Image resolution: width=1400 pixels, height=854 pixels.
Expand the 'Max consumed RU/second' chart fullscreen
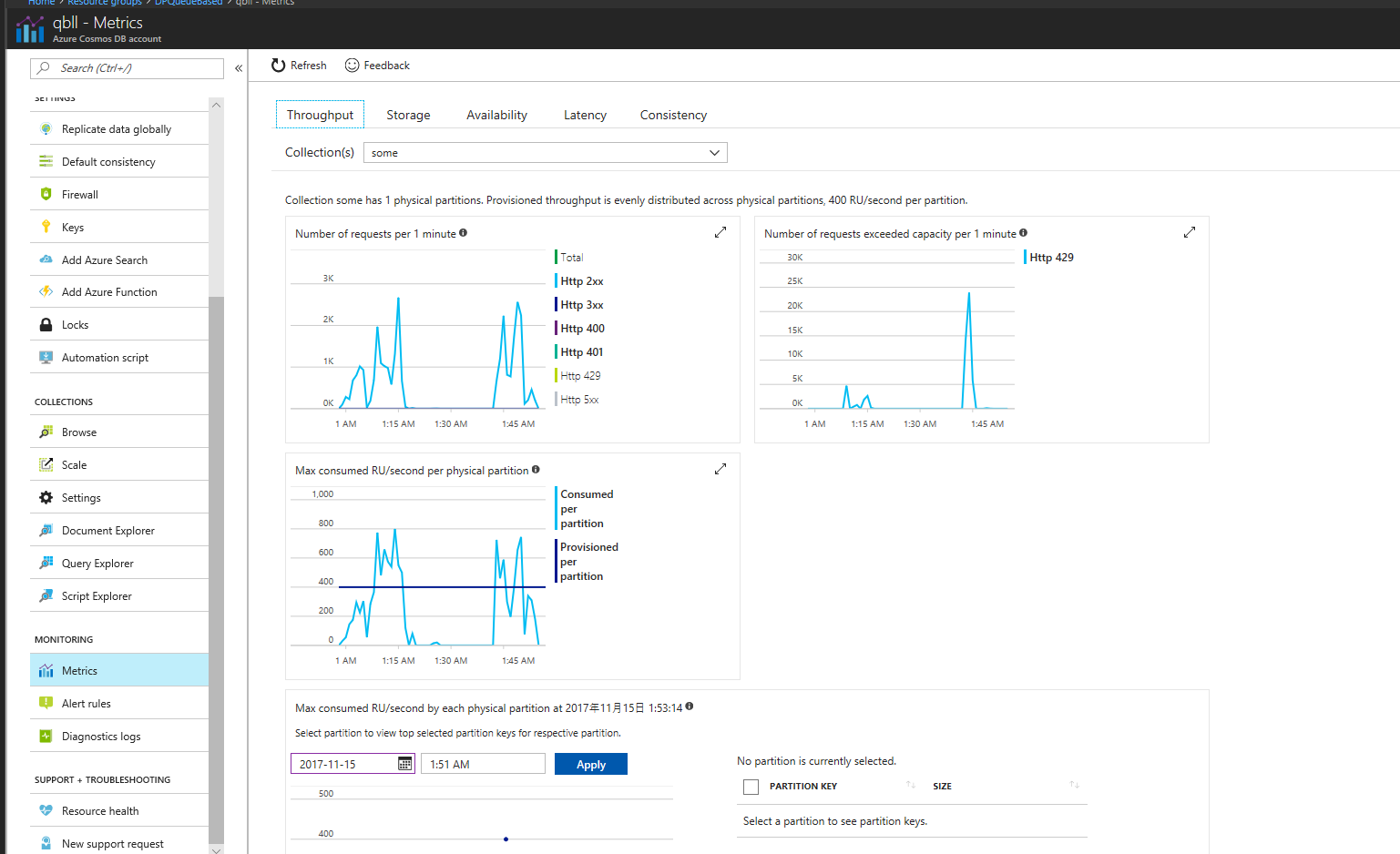720,468
